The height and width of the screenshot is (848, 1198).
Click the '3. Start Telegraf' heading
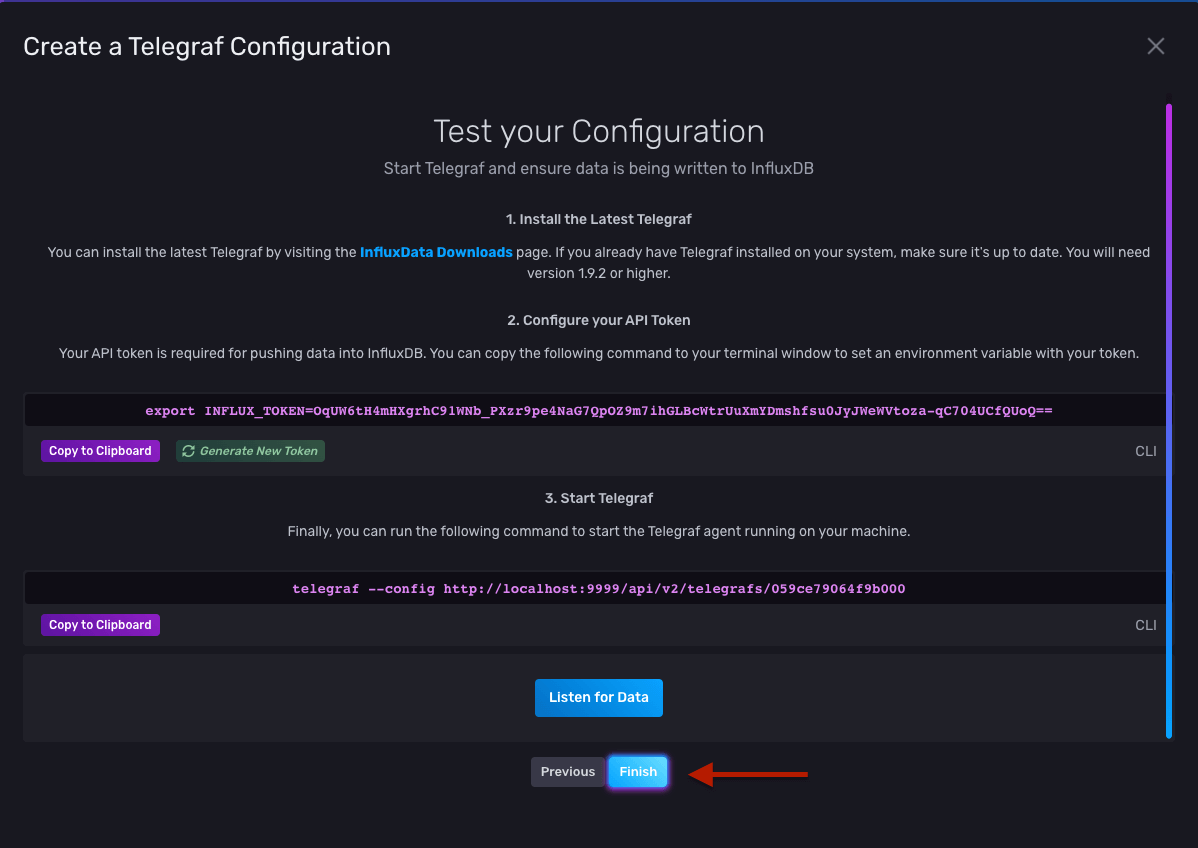click(x=598, y=498)
